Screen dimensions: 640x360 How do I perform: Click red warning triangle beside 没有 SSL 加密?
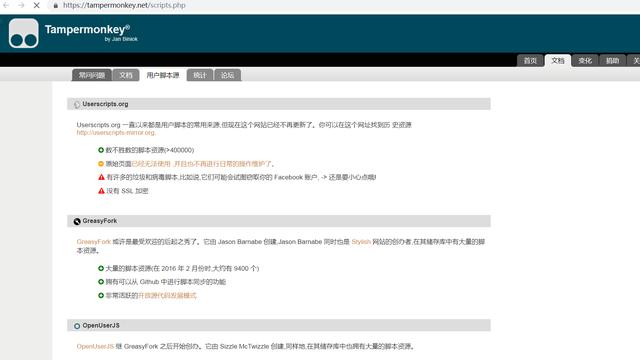pos(101,191)
